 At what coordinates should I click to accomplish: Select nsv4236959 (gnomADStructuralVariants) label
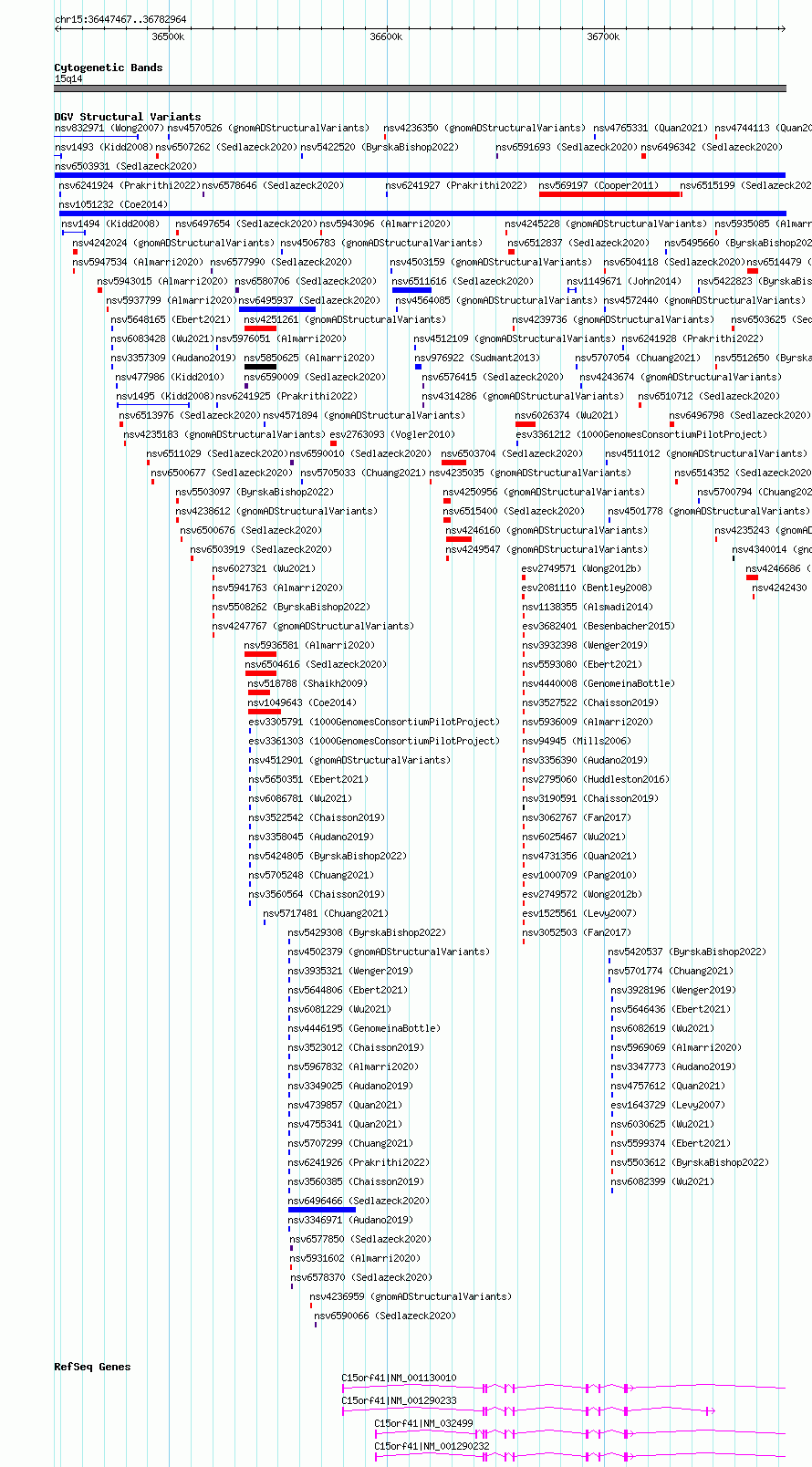click(411, 1296)
